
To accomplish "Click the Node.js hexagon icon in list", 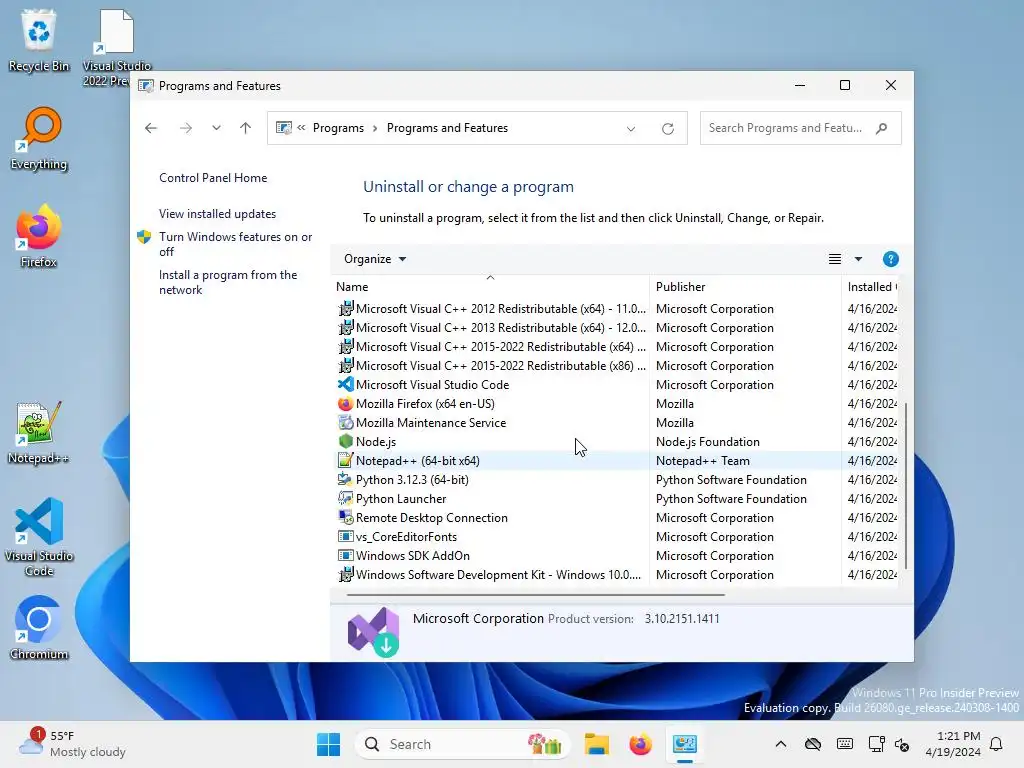I will coord(345,441).
